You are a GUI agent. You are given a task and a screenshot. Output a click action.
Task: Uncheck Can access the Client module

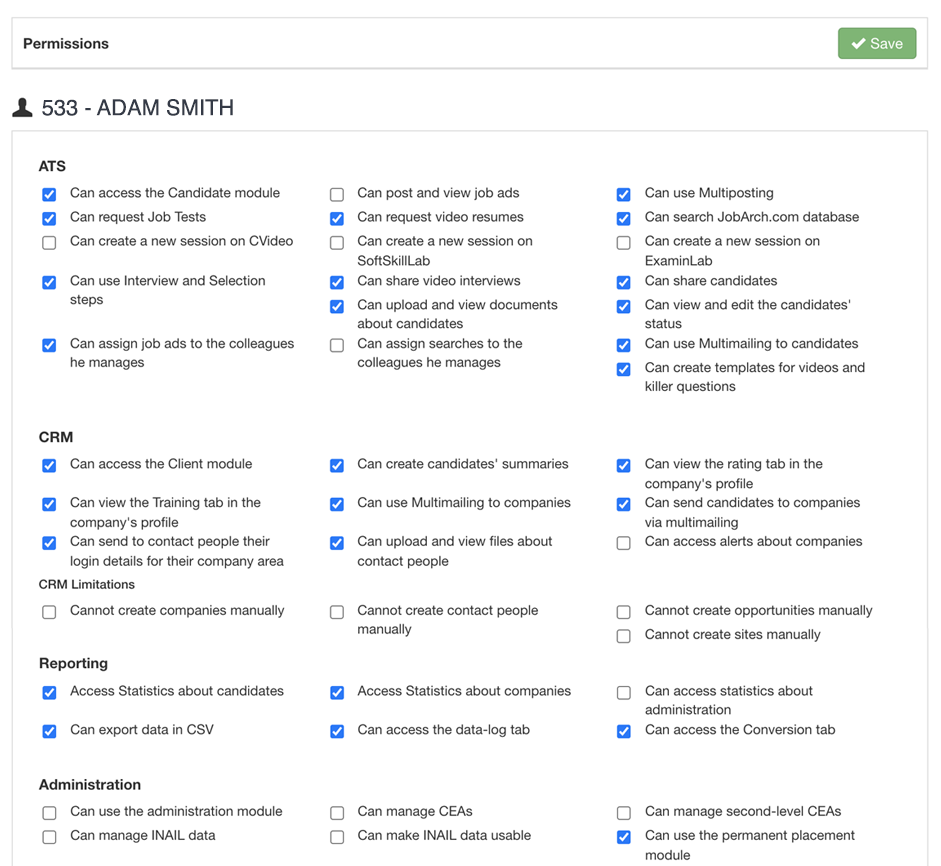coord(49,466)
